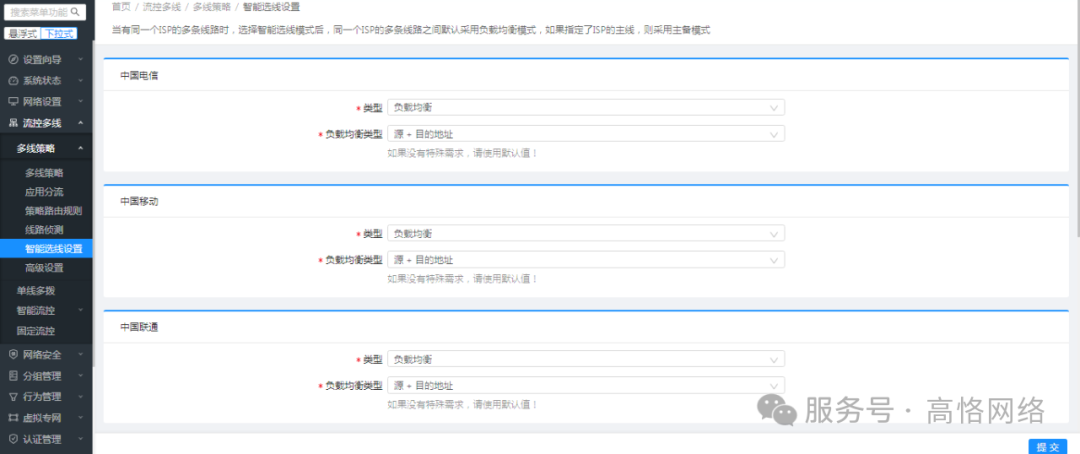Switch menu style to 悬浮式
The height and width of the screenshot is (454, 1080).
(x=23, y=34)
